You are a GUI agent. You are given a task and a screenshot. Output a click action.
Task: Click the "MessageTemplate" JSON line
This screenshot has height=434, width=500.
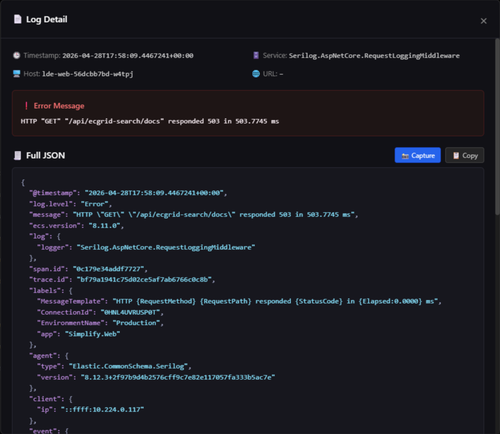click(239, 301)
